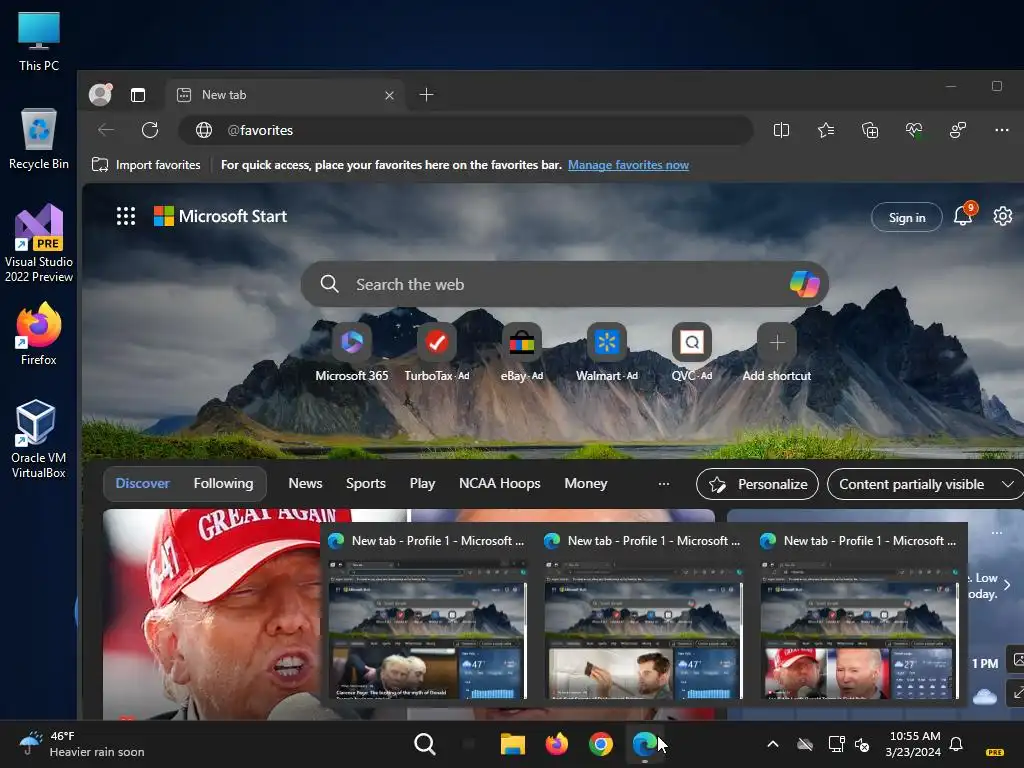Open the Microsoft Start apps grid

point(126,216)
